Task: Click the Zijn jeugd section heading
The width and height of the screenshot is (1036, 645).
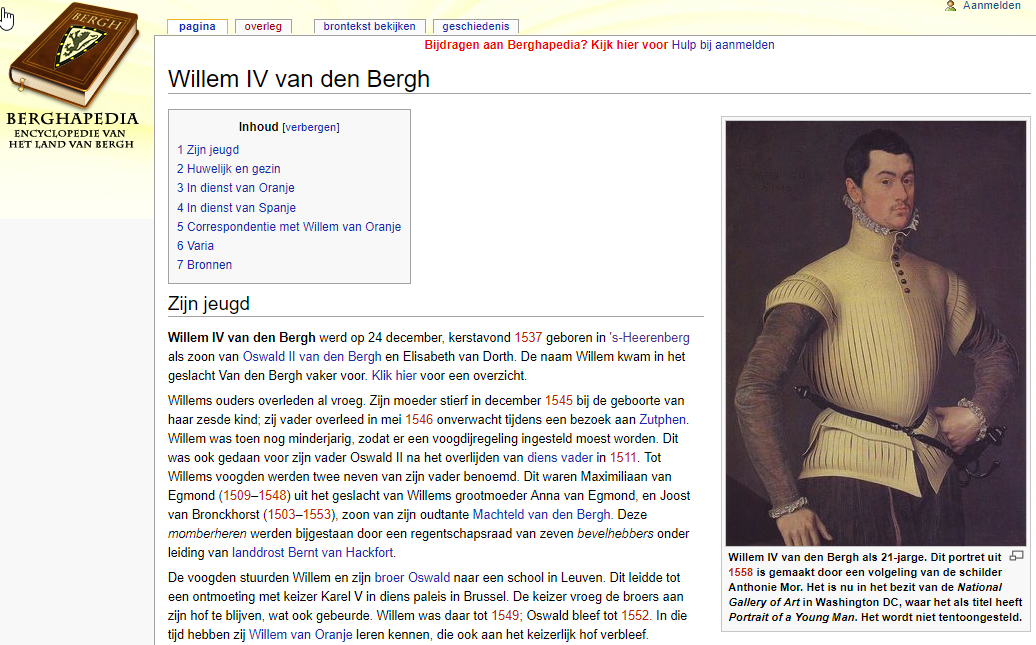Action: click(x=209, y=304)
